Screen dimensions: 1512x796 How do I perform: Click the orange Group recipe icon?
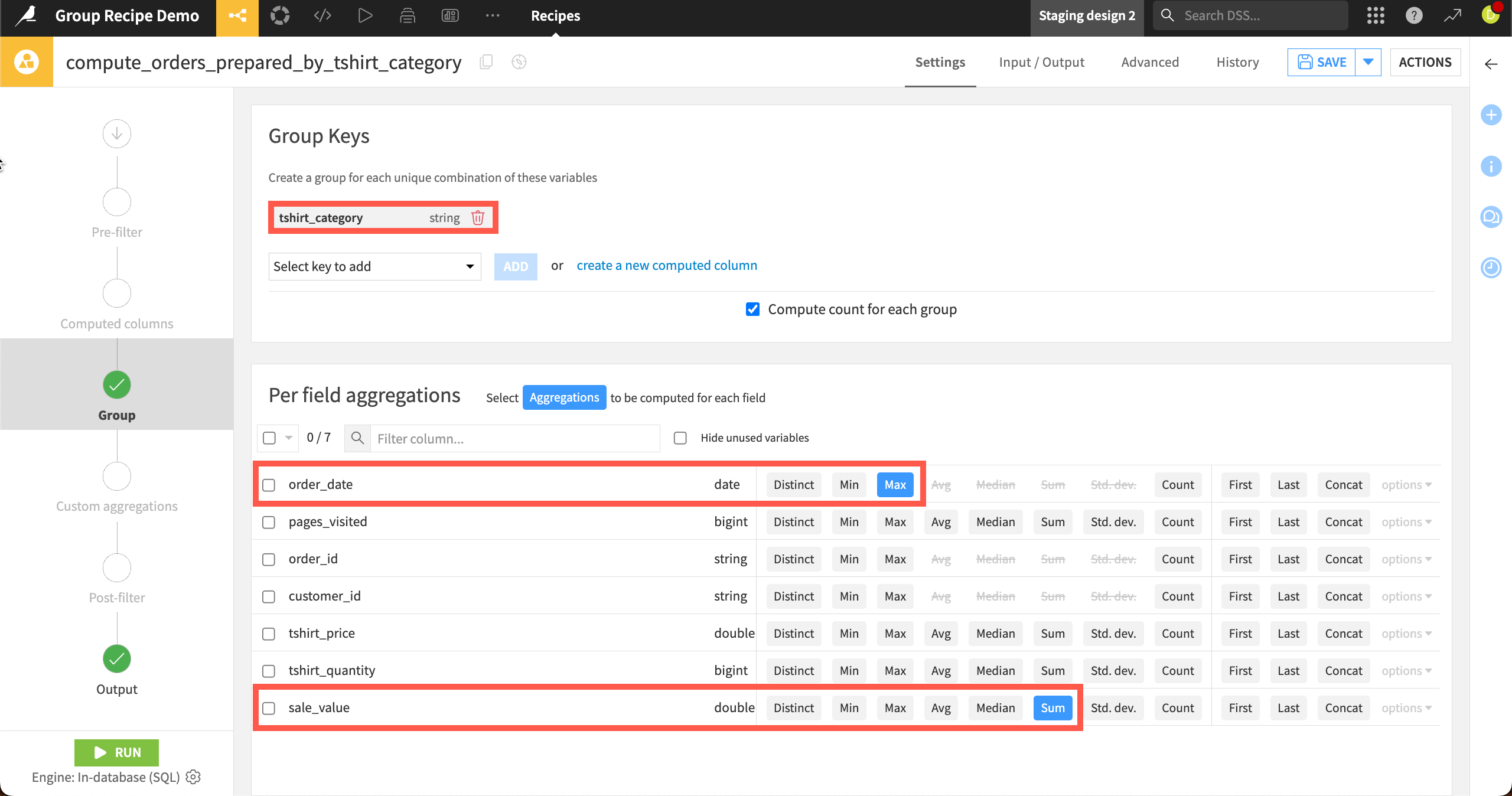27,62
